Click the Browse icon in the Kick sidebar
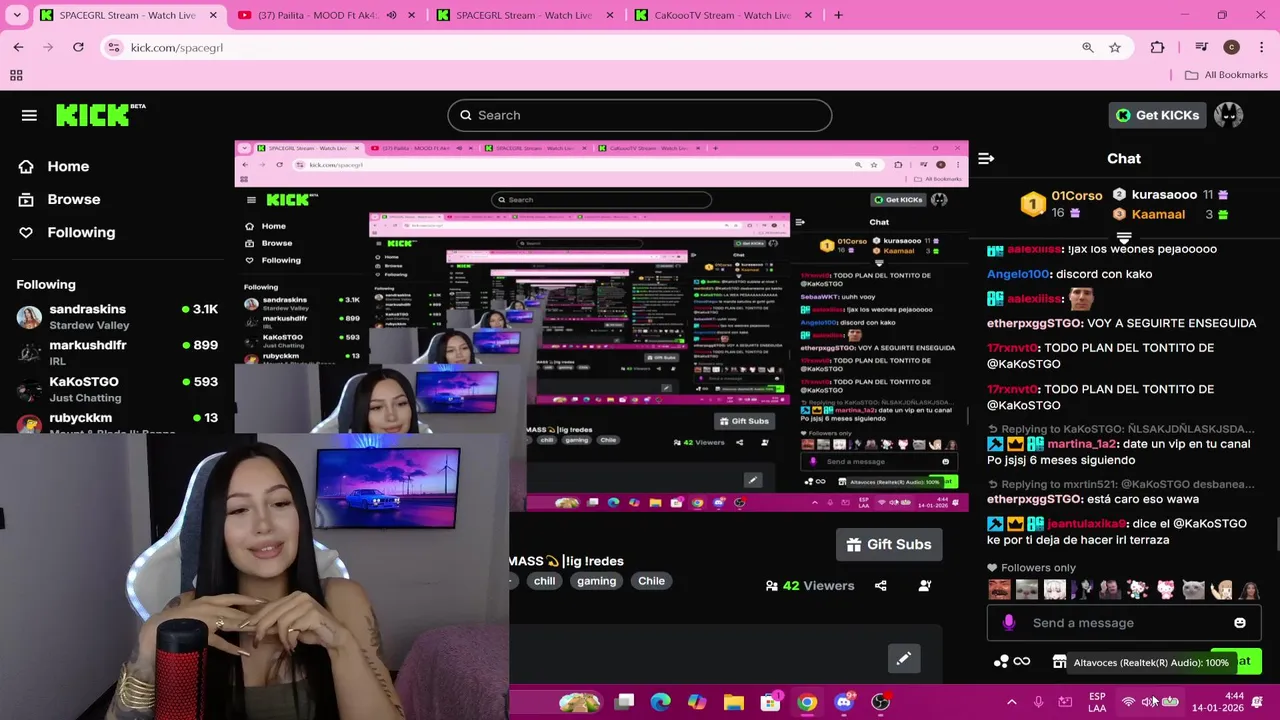This screenshot has width=1280, height=720. click(x=26, y=199)
